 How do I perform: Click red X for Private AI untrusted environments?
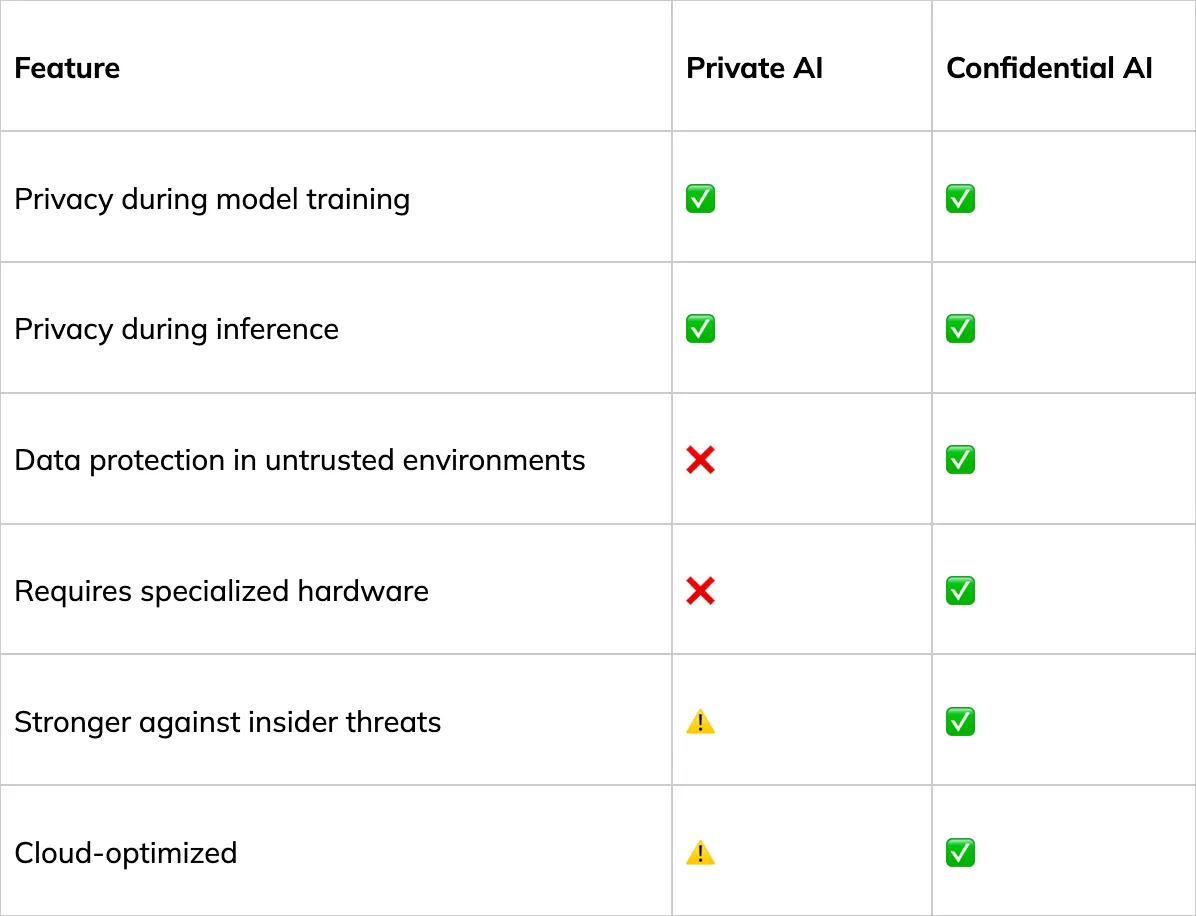tap(700, 460)
